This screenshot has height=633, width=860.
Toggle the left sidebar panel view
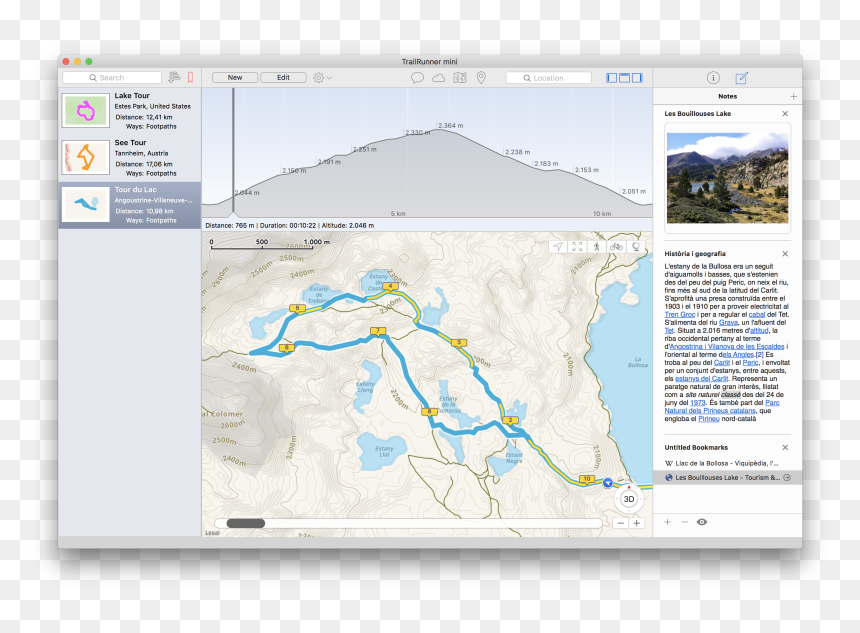612,78
